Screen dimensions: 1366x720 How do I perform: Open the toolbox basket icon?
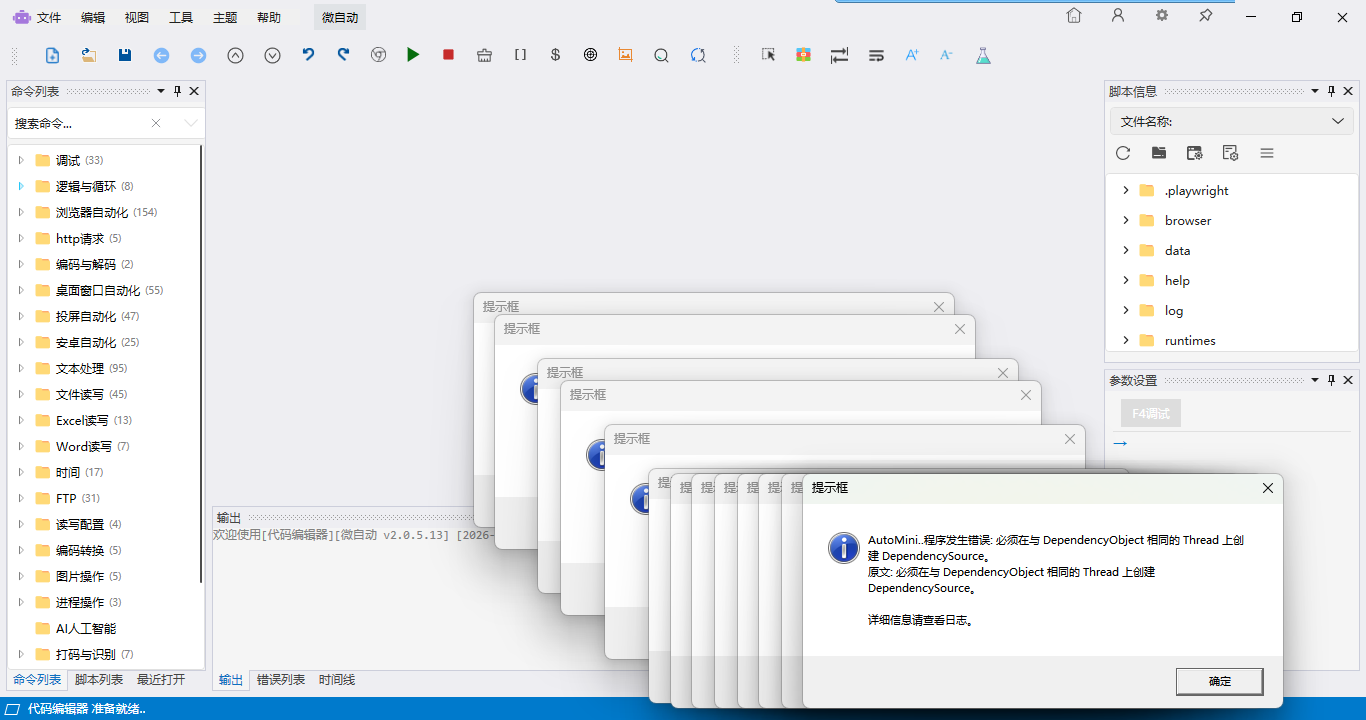coord(485,55)
